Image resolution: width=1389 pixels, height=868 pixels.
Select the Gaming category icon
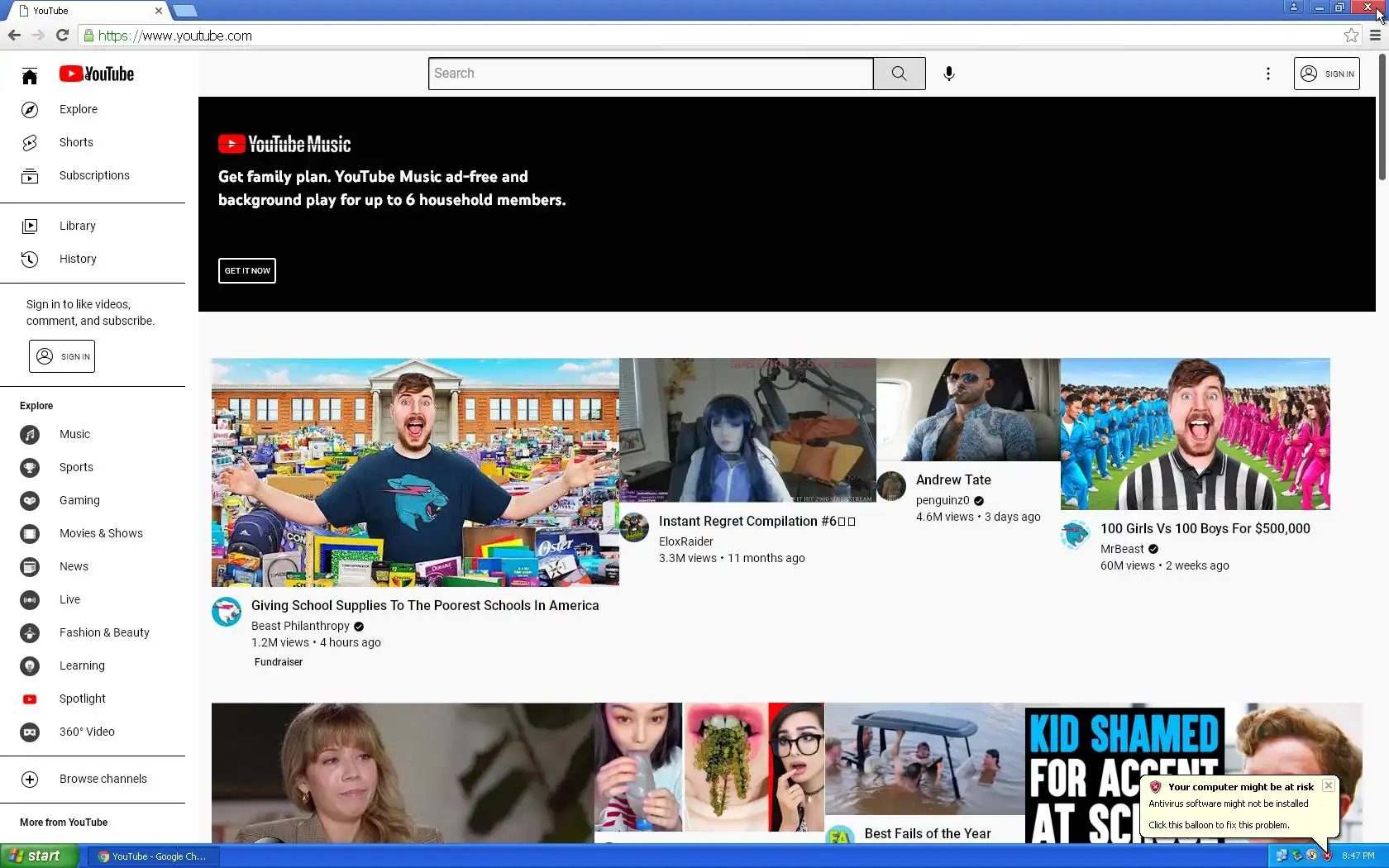30,500
